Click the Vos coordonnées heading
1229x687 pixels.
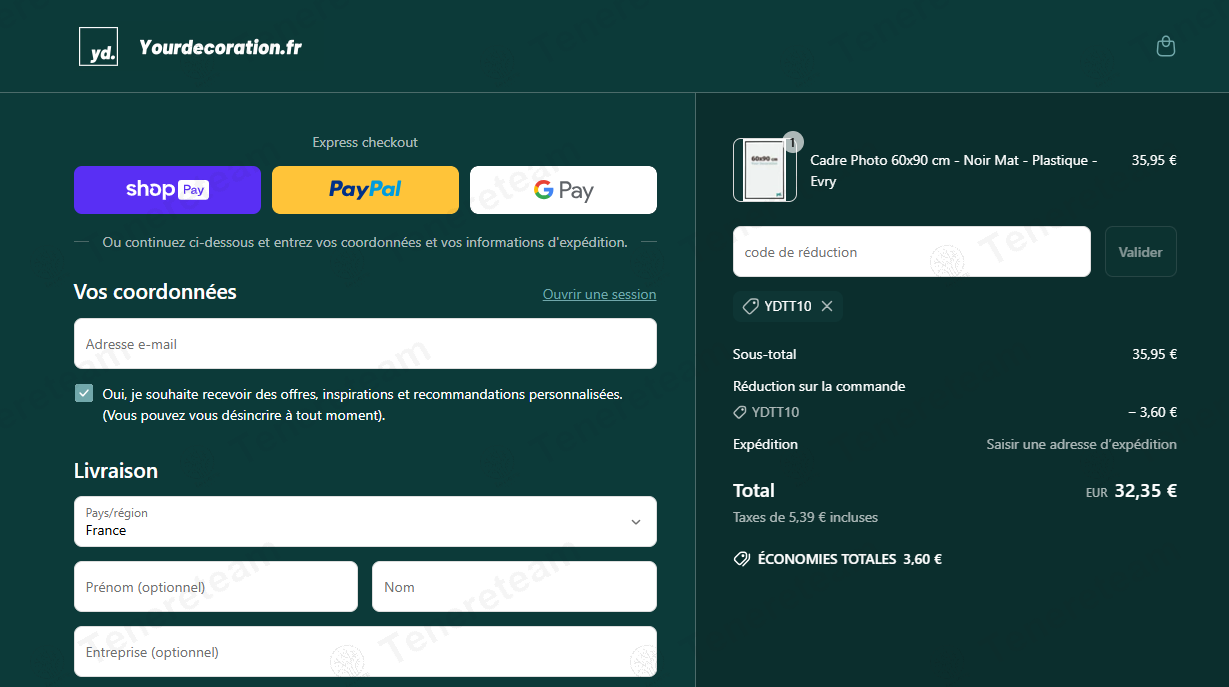pyautogui.click(x=155, y=292)
